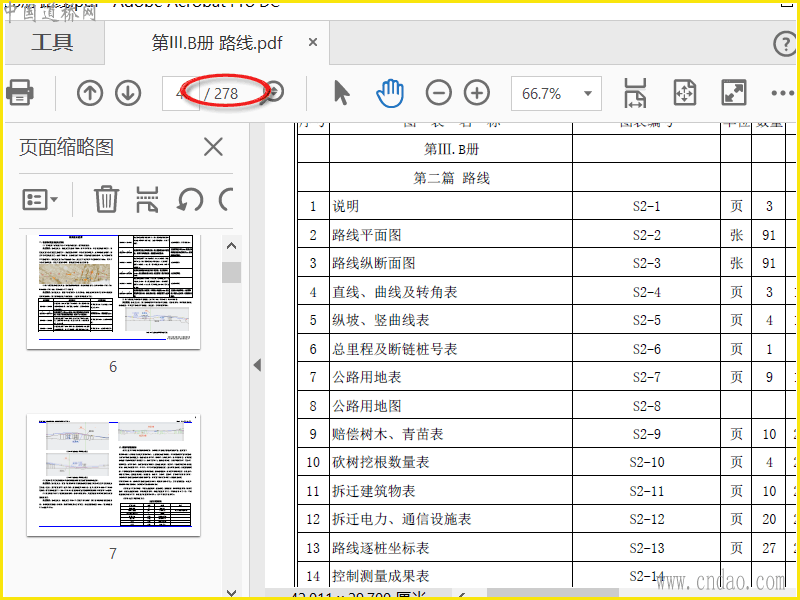Rotate pages counterclockwise icon

pyautogui.click(x=190, y=199)
